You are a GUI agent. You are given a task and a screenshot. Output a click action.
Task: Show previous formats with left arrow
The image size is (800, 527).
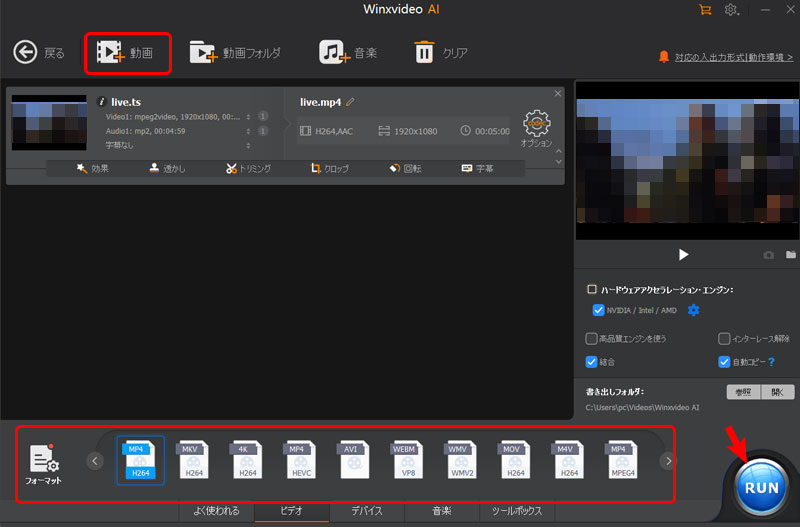tap(95, 461)
